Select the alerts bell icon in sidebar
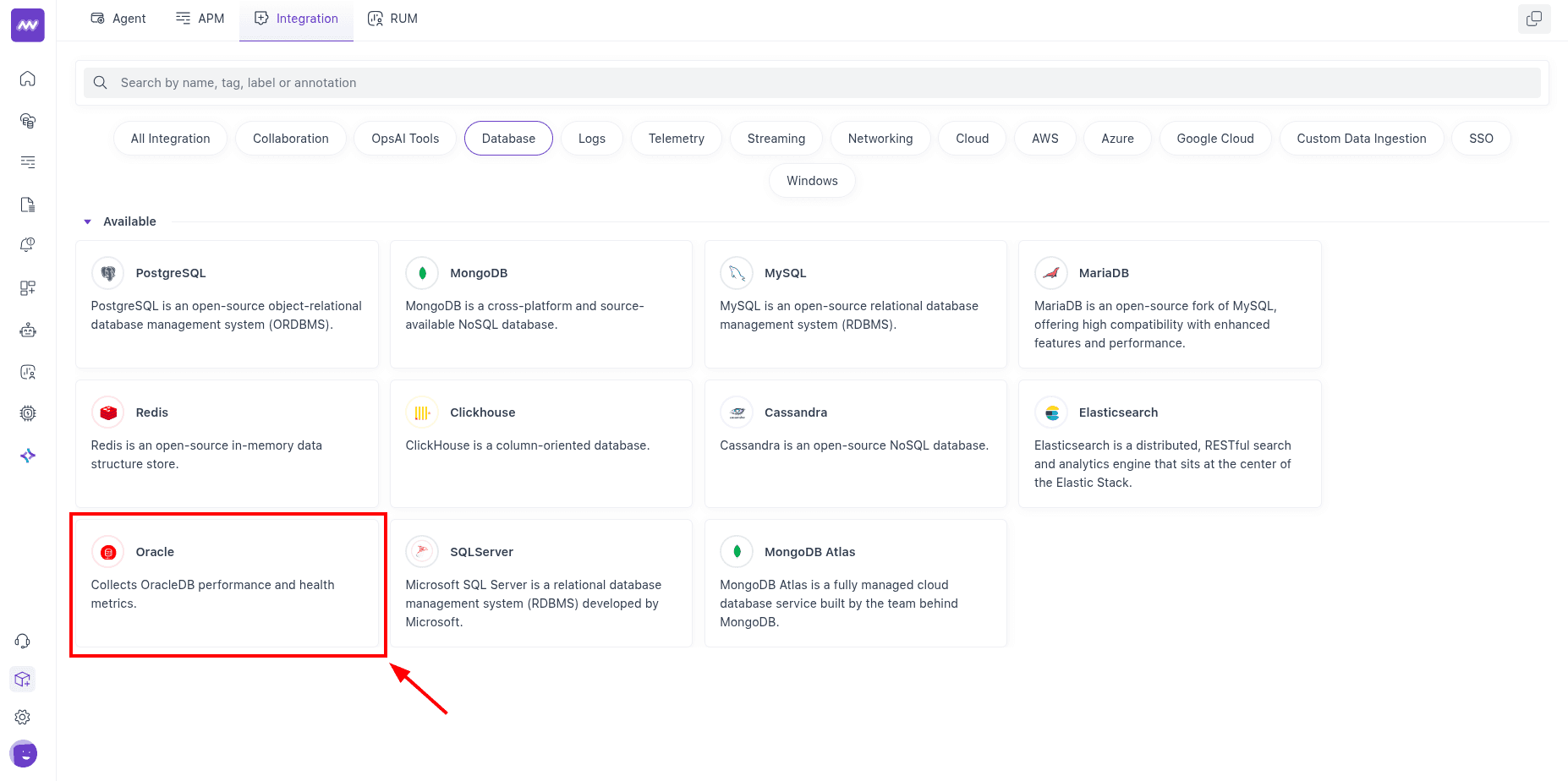 click(x=27, y=244)
